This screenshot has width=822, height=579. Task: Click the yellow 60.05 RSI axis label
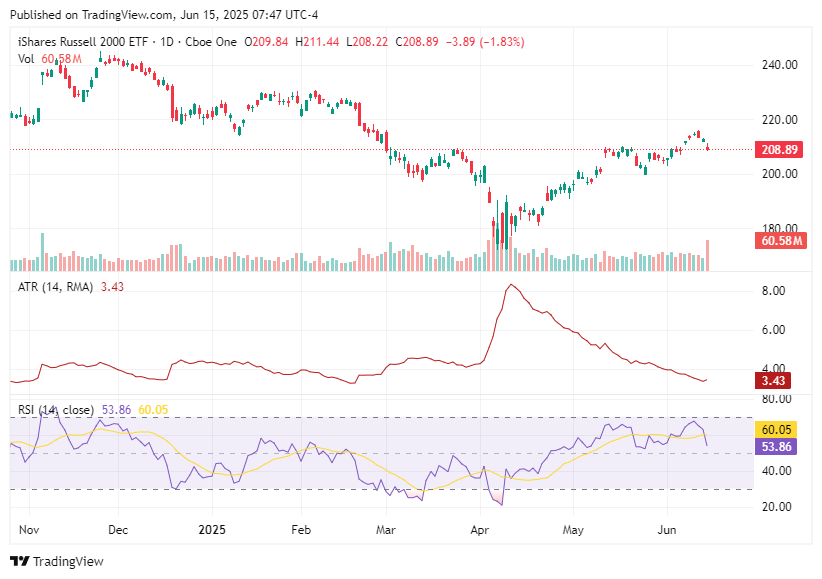[x=776, y=430]
